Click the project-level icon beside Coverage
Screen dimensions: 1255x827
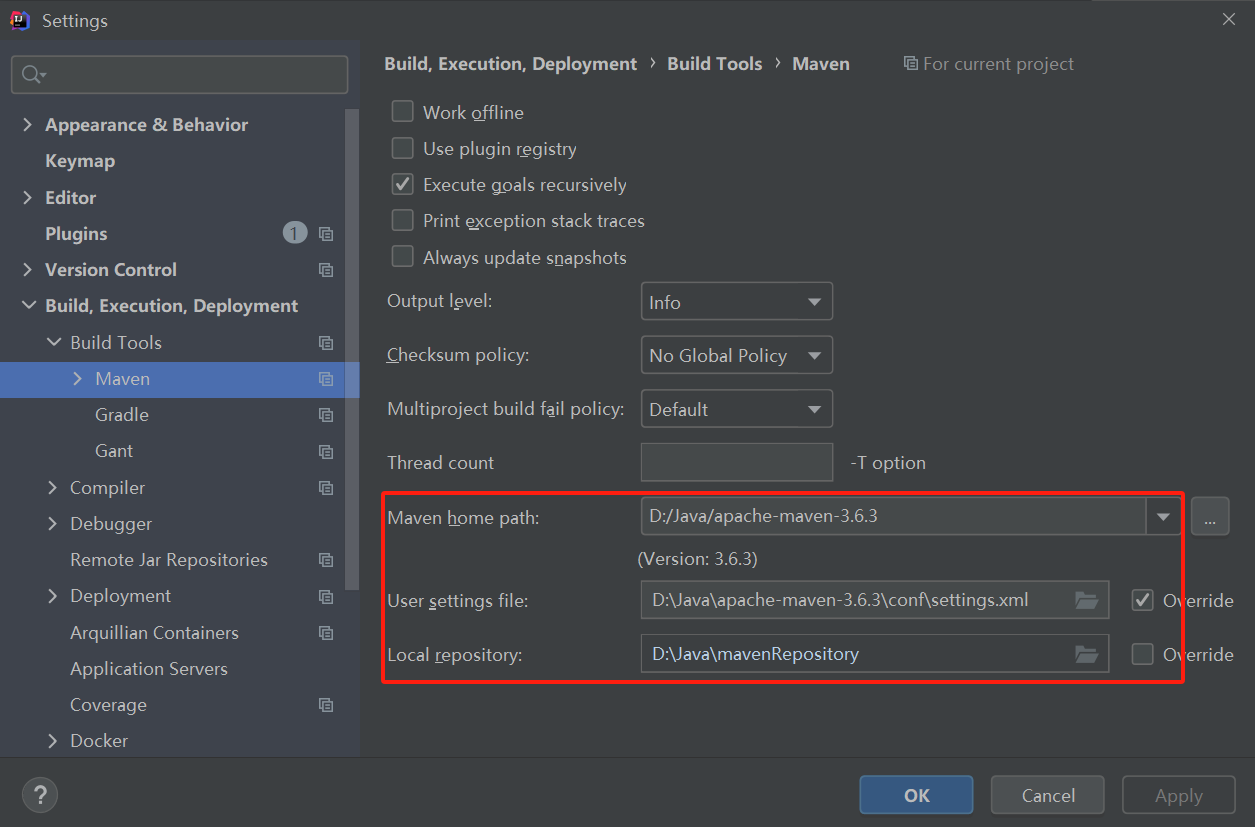pos(326,705)
